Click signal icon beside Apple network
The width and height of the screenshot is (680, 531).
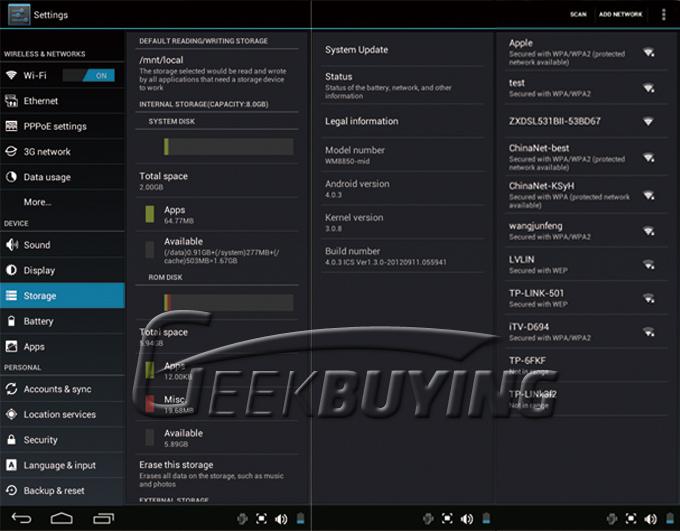649,52
